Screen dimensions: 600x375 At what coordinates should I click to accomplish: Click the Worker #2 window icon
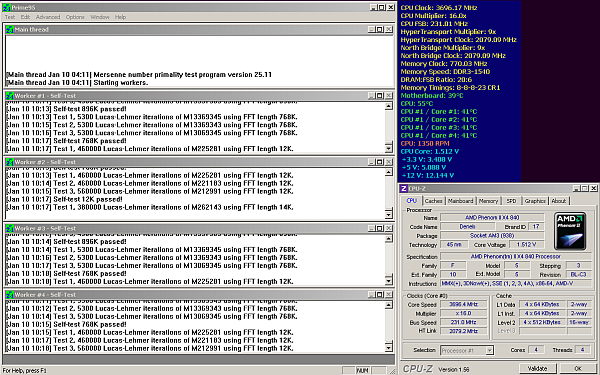click(x=10, y=162)
